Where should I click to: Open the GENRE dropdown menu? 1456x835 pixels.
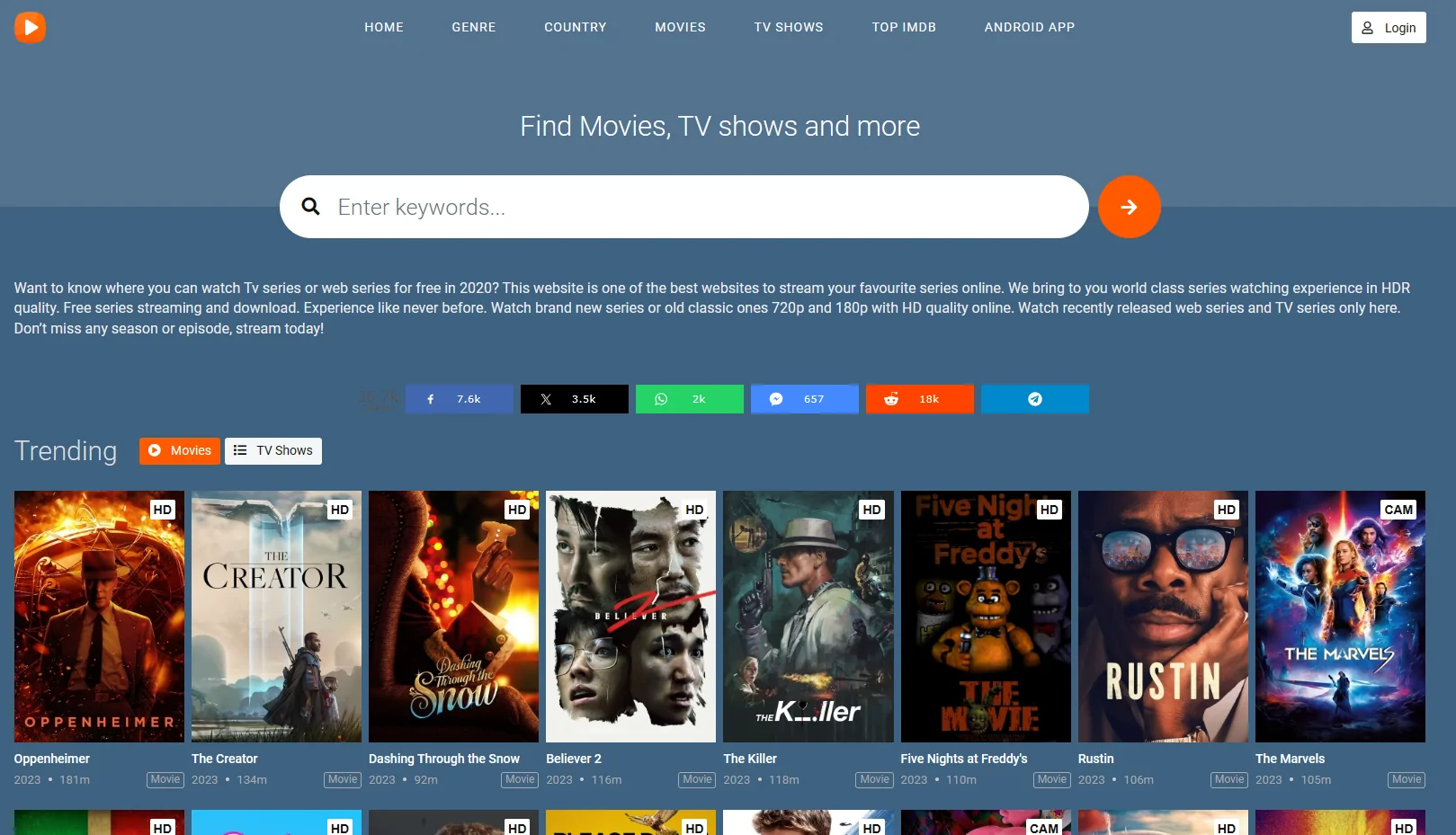[x=474, y=27]
